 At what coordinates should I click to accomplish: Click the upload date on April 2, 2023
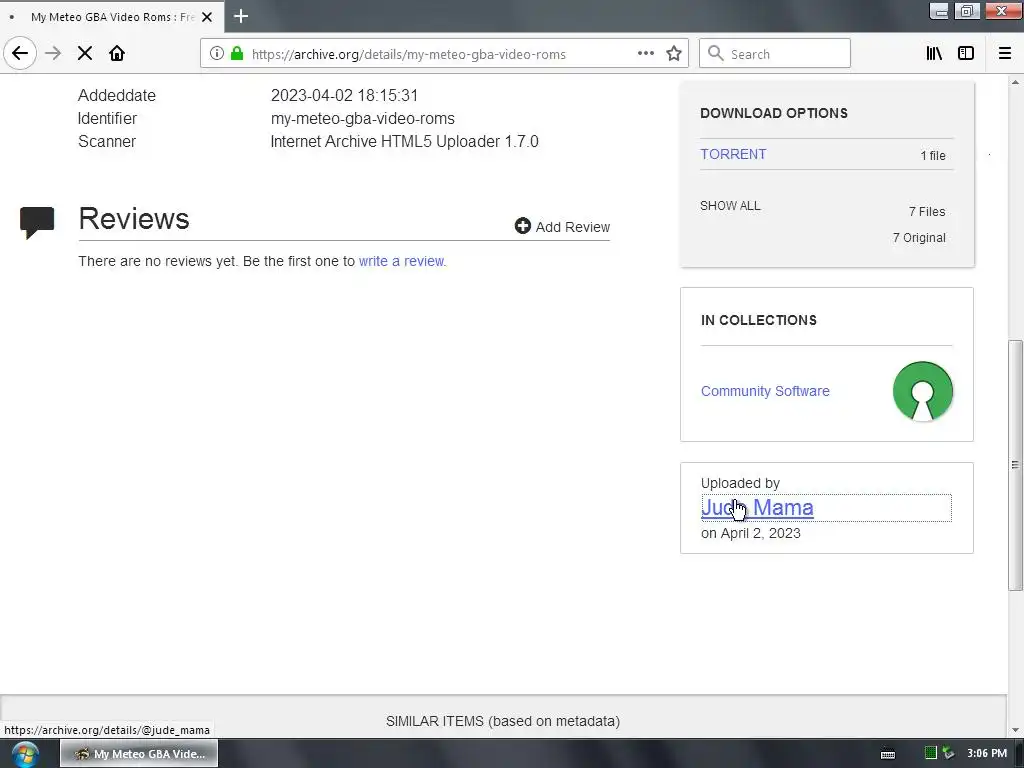pyautogui.click(x=750, y=533)
